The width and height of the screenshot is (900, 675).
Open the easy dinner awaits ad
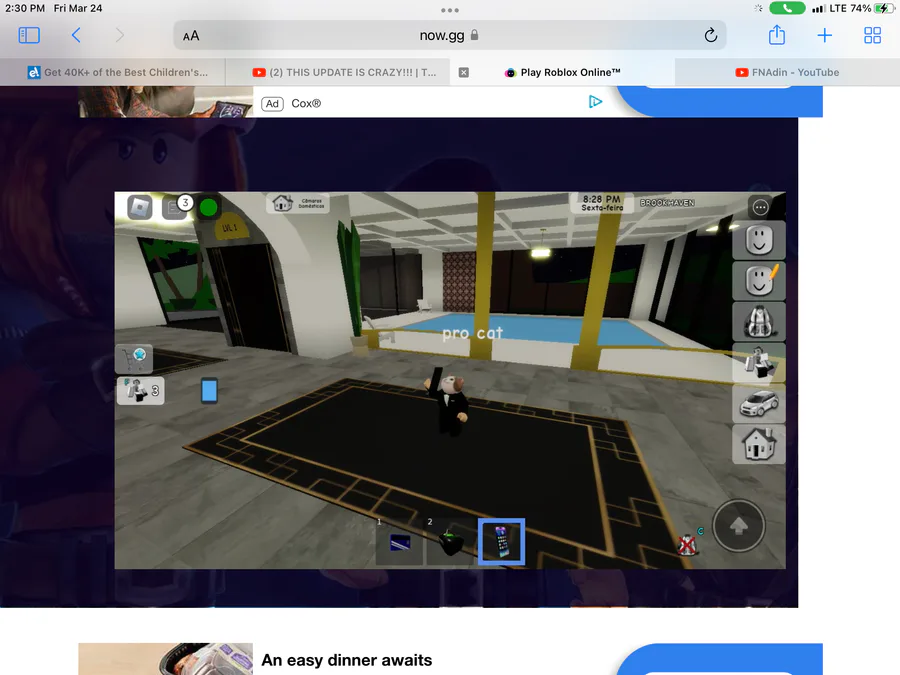tap(347, 660)
